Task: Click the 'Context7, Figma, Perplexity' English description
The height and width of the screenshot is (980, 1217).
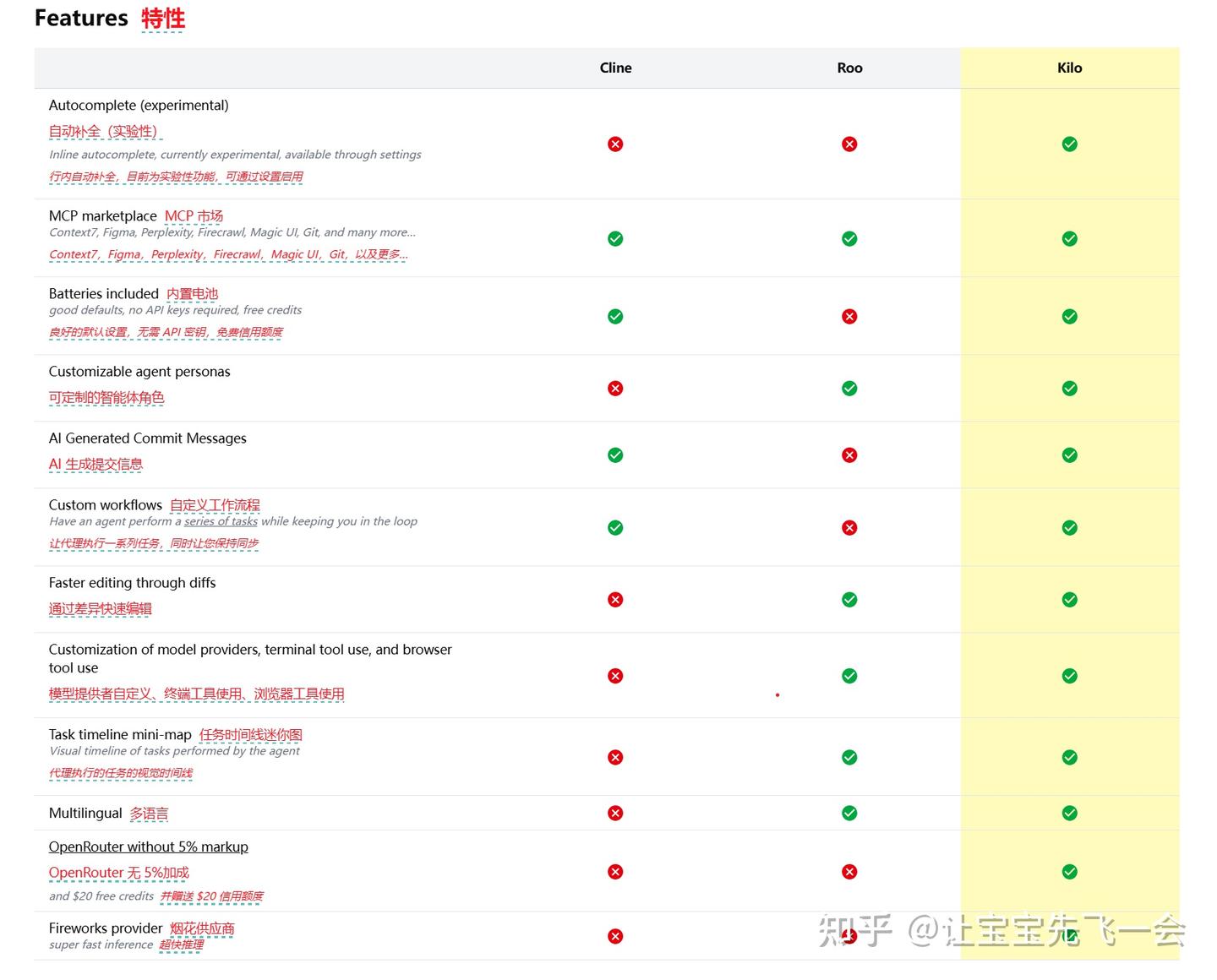Action: [232, 232]
